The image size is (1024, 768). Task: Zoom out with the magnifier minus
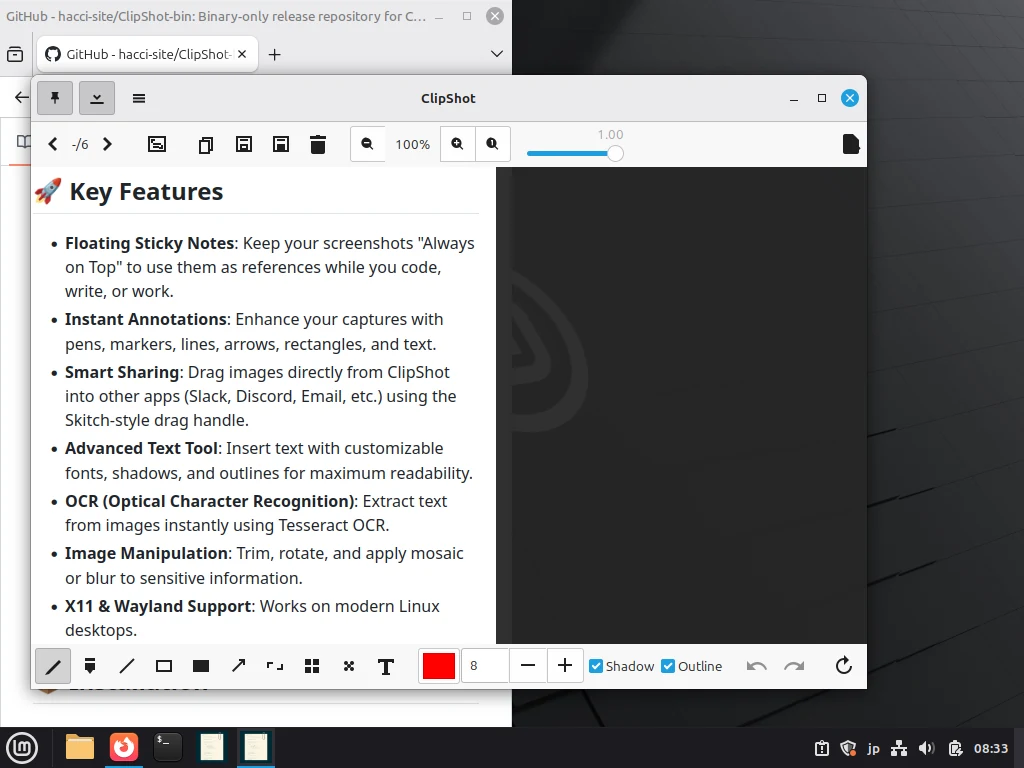(367, 144)
